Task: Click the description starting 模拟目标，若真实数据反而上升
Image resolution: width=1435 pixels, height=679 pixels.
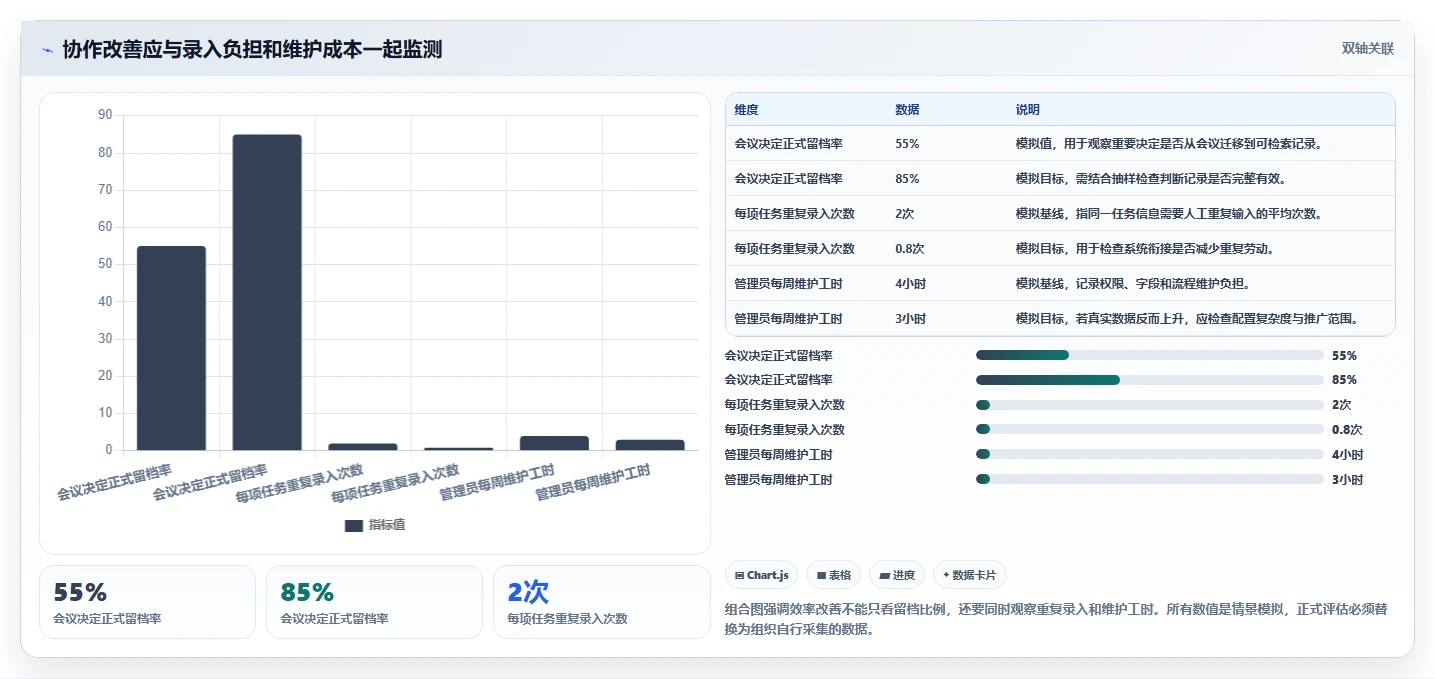Action: (1190, 319)
